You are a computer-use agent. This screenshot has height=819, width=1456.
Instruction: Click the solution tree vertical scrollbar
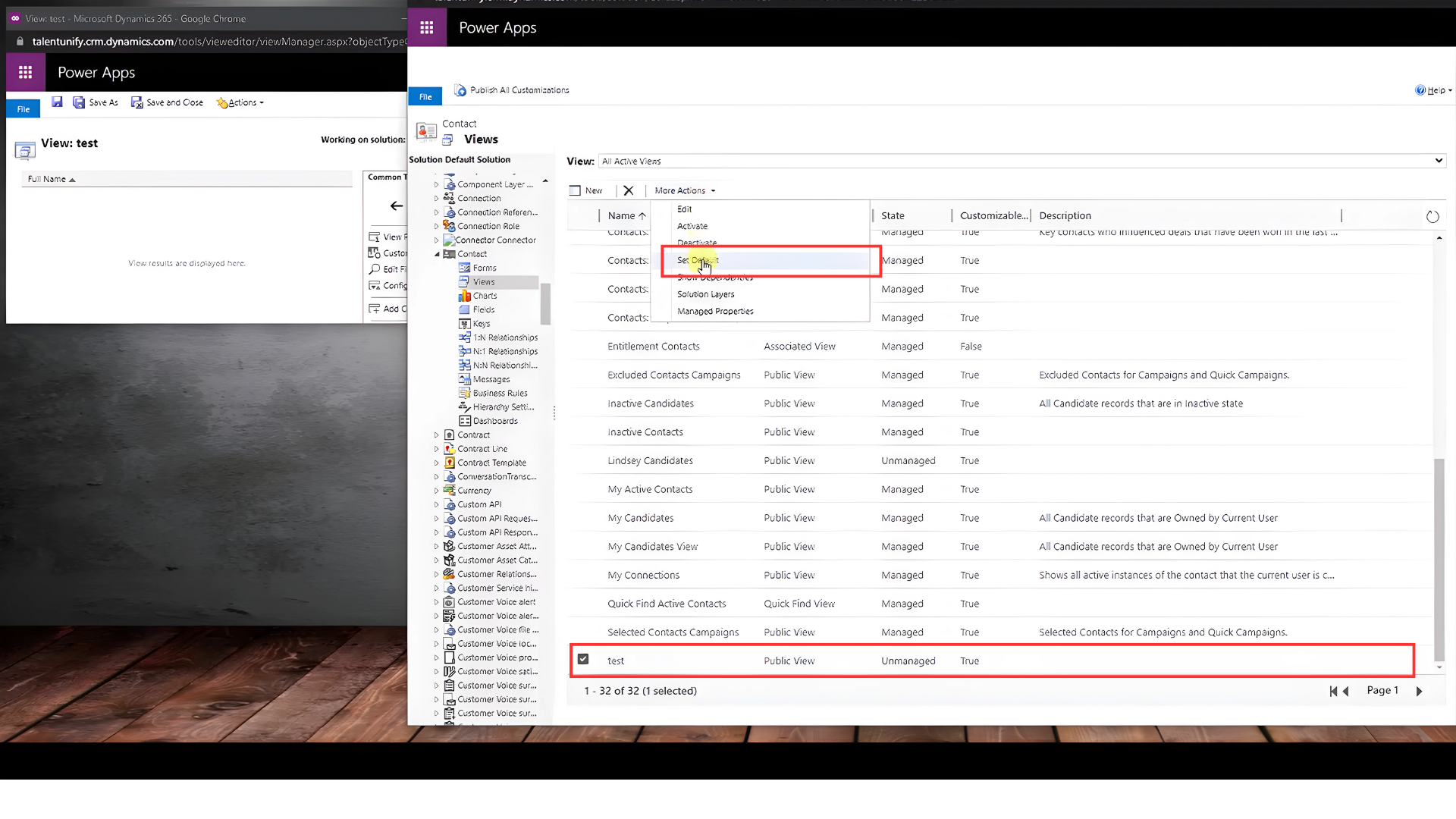(x=545, y=303)
